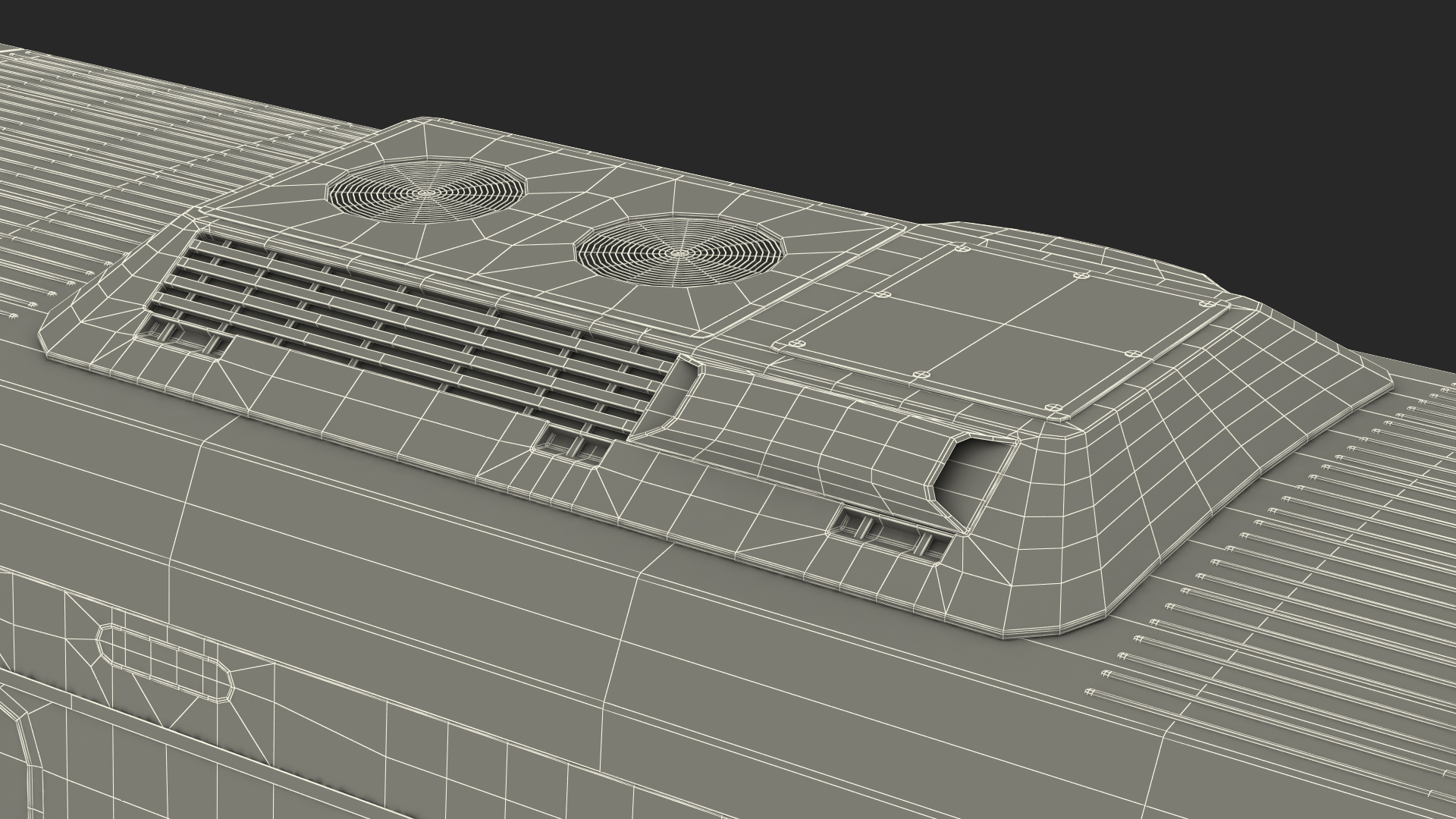Click the left circular fan grille
The width and height of the screenshot is (1456, 819).
427,192
